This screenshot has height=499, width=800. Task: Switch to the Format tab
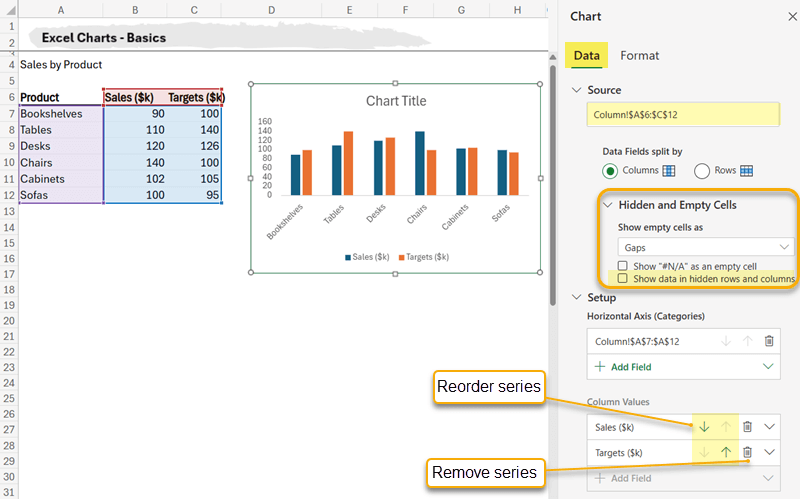click(x=639, y=55)
